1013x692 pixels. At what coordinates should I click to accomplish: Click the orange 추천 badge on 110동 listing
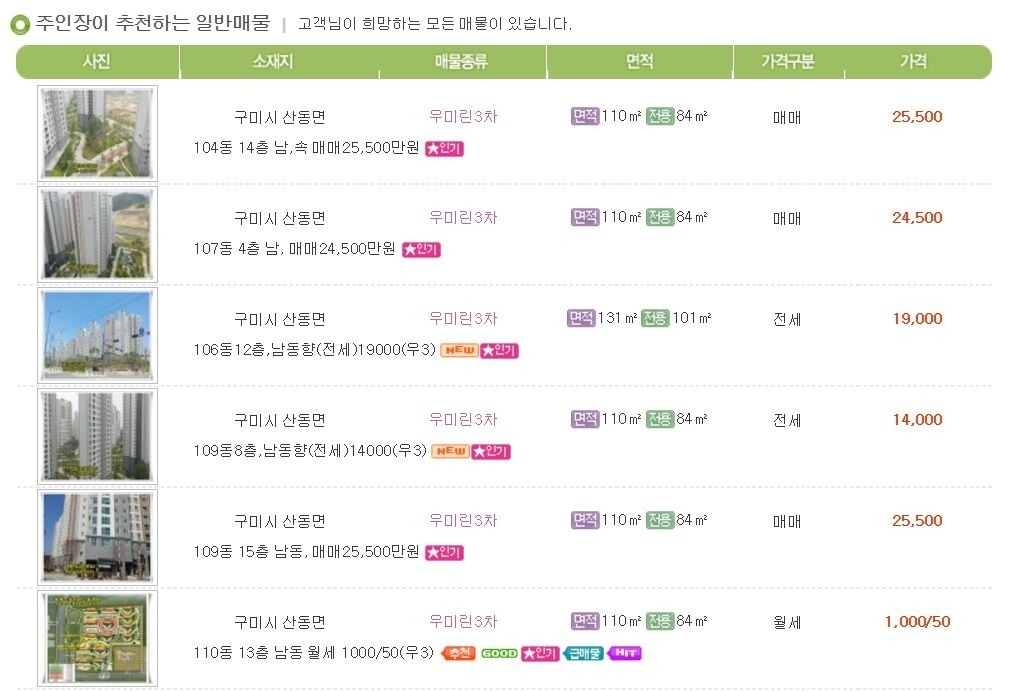click(458, 653)
